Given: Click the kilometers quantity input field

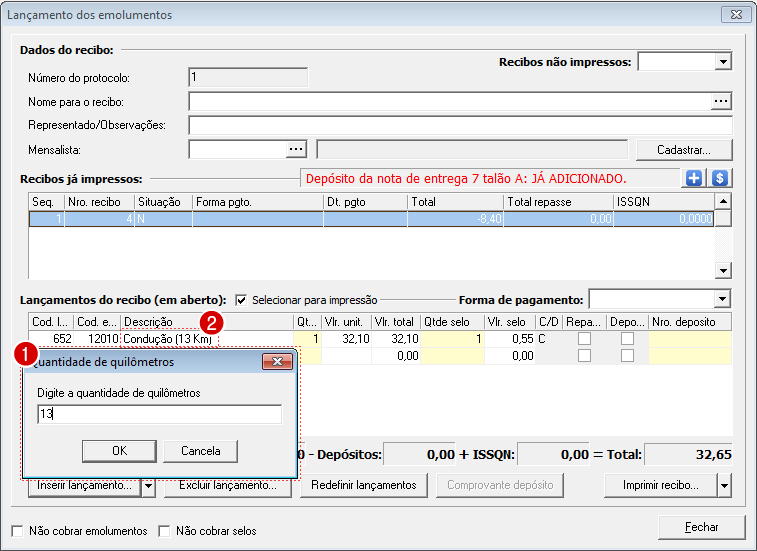Looking at the screenshot, I should click(x=159, y=414).
